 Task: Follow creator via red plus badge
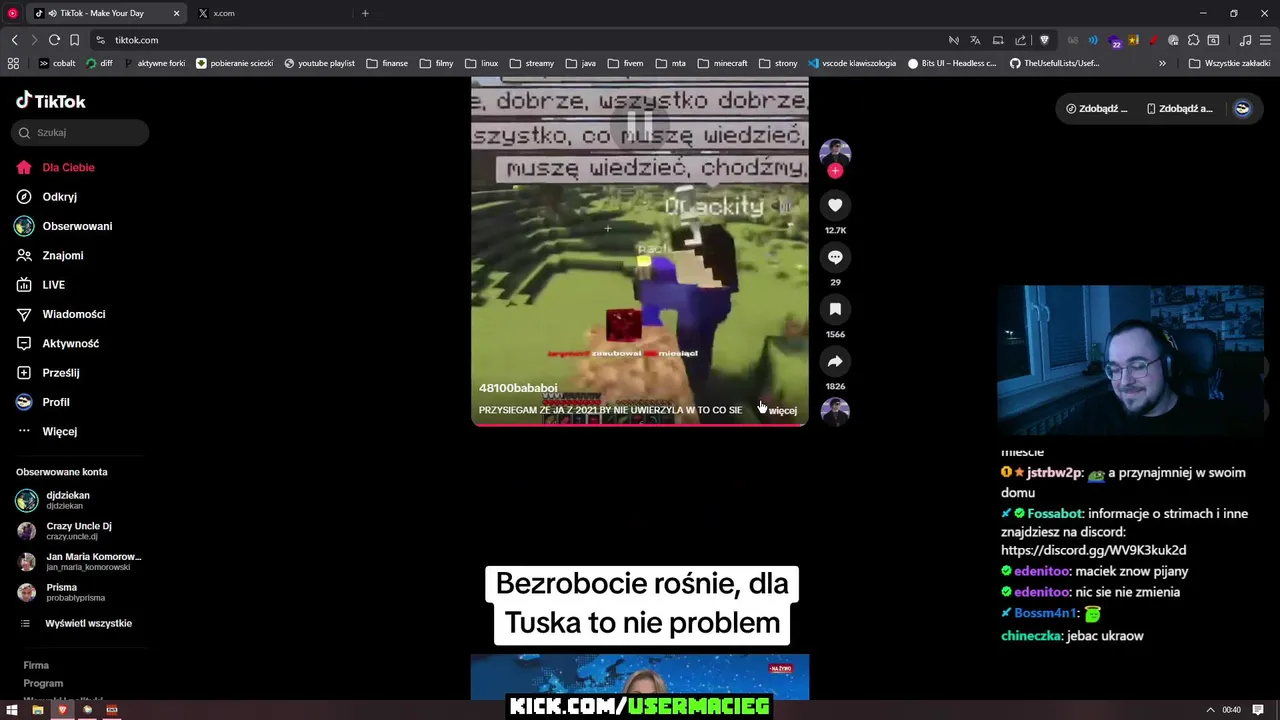click(x=835, y=171)
